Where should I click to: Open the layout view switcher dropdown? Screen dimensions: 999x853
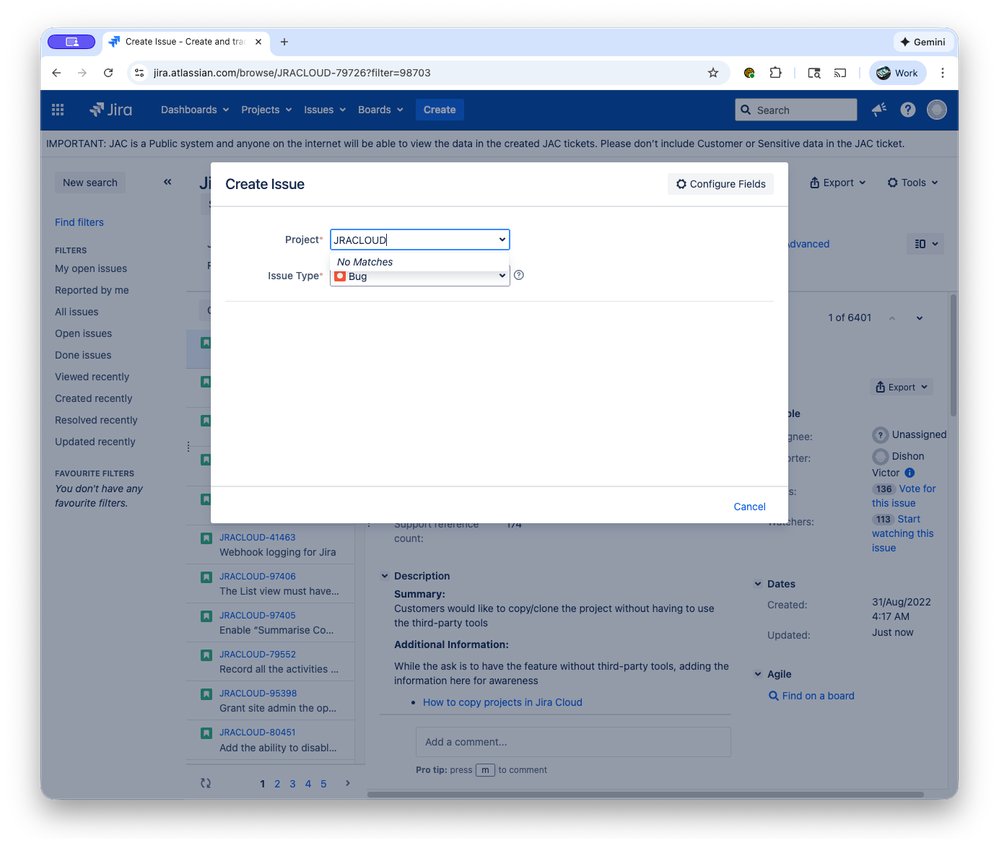[926, 244]
